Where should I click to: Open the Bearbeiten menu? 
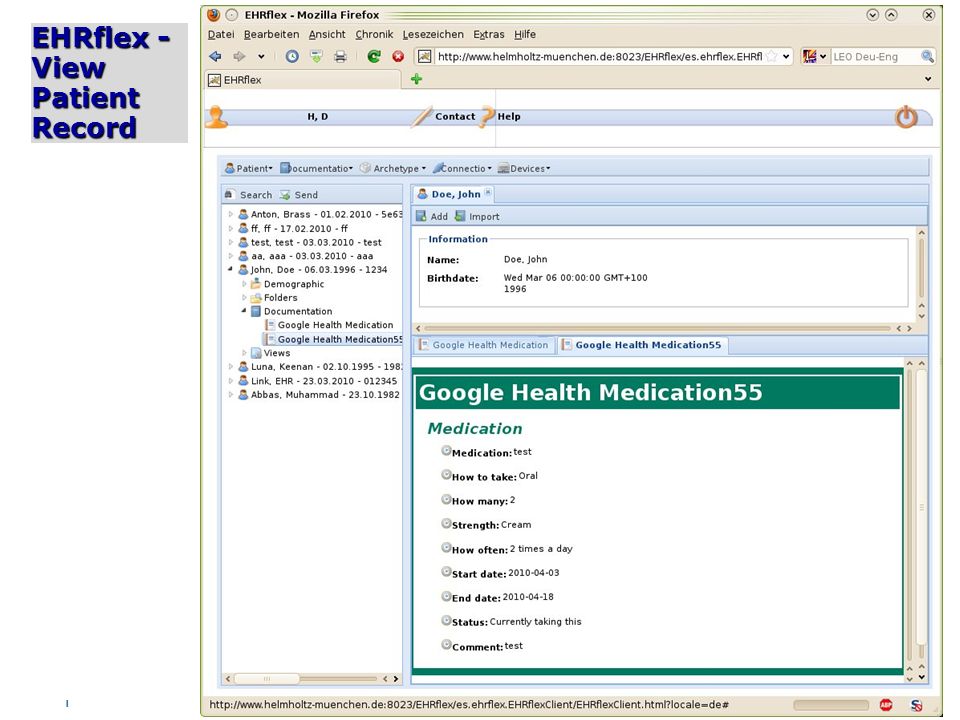click(271, 34)
